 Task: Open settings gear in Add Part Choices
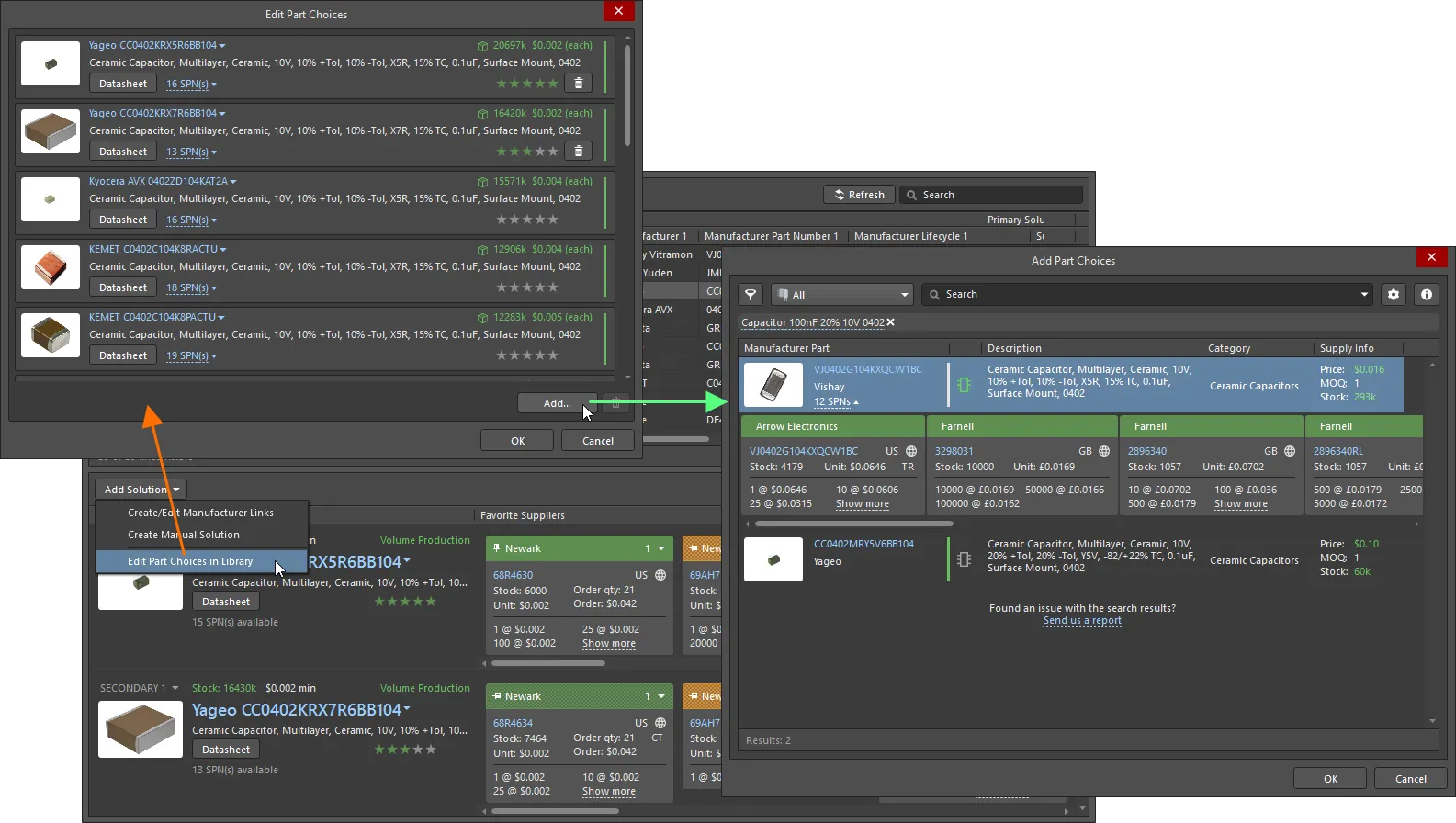[1394, 295]
